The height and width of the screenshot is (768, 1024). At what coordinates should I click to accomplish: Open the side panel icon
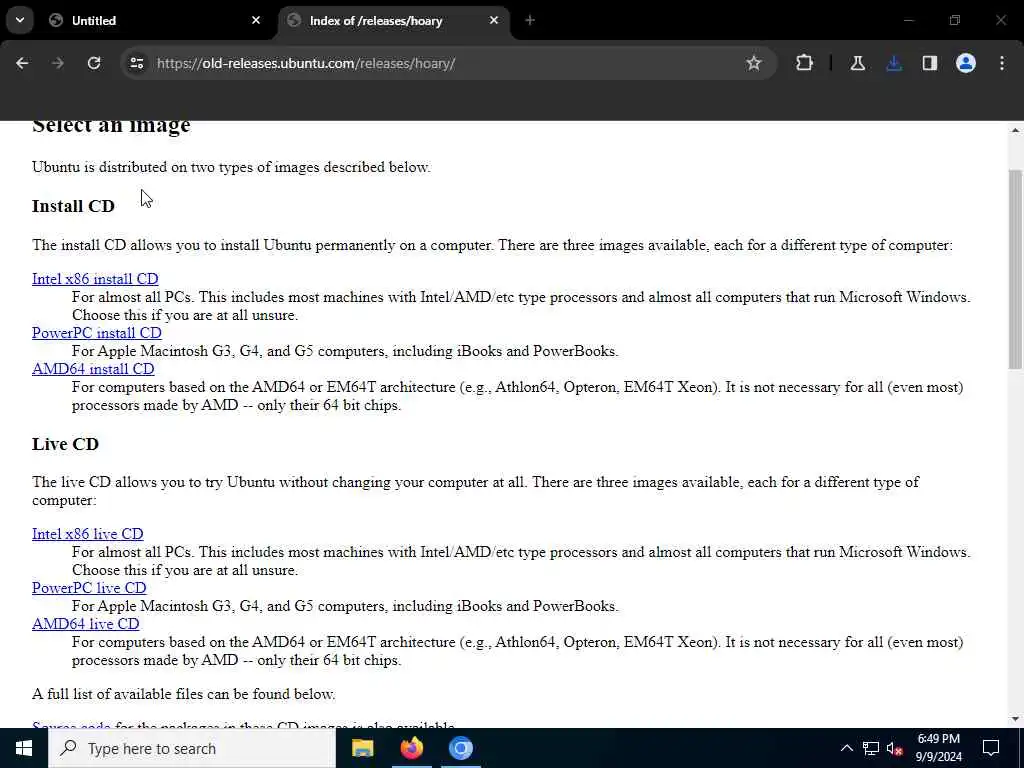click(x=930, y=63)
